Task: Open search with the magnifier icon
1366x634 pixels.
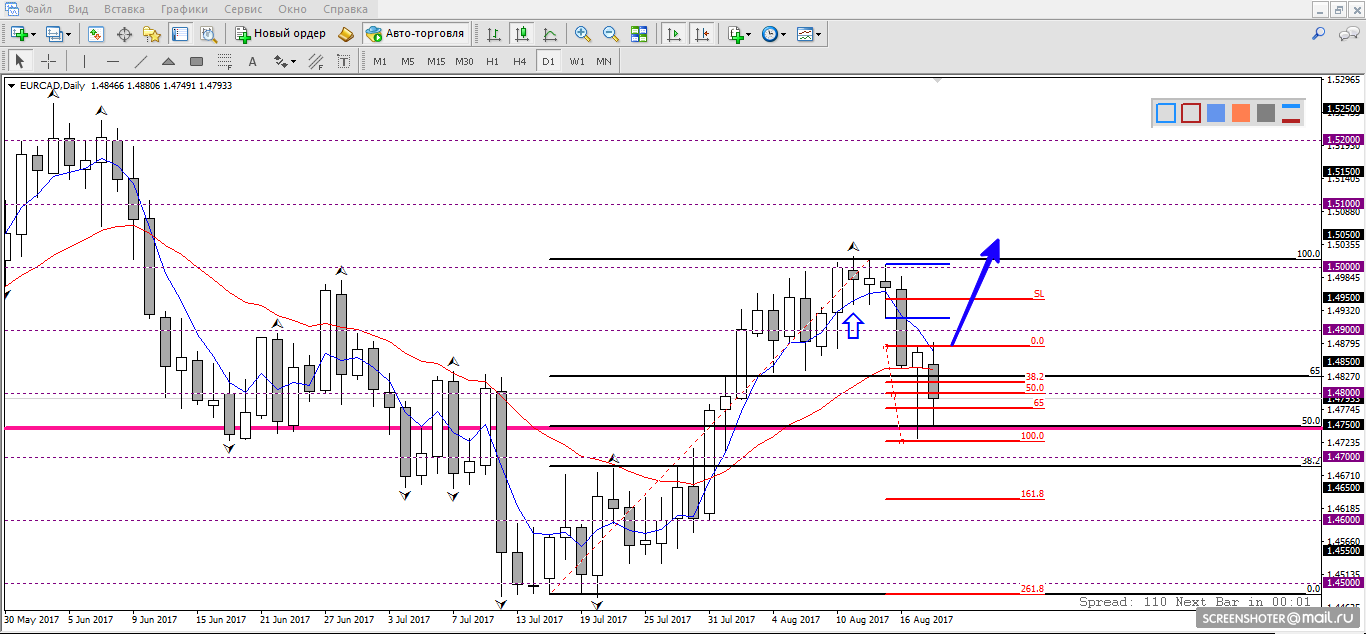Action: pyautogui.click(x=1319, y=34)
